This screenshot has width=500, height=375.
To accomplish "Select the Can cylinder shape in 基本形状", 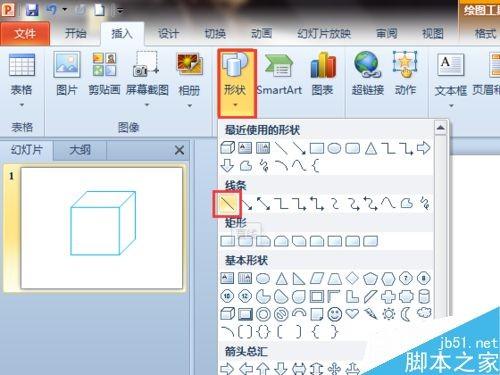I will (424, 296).
